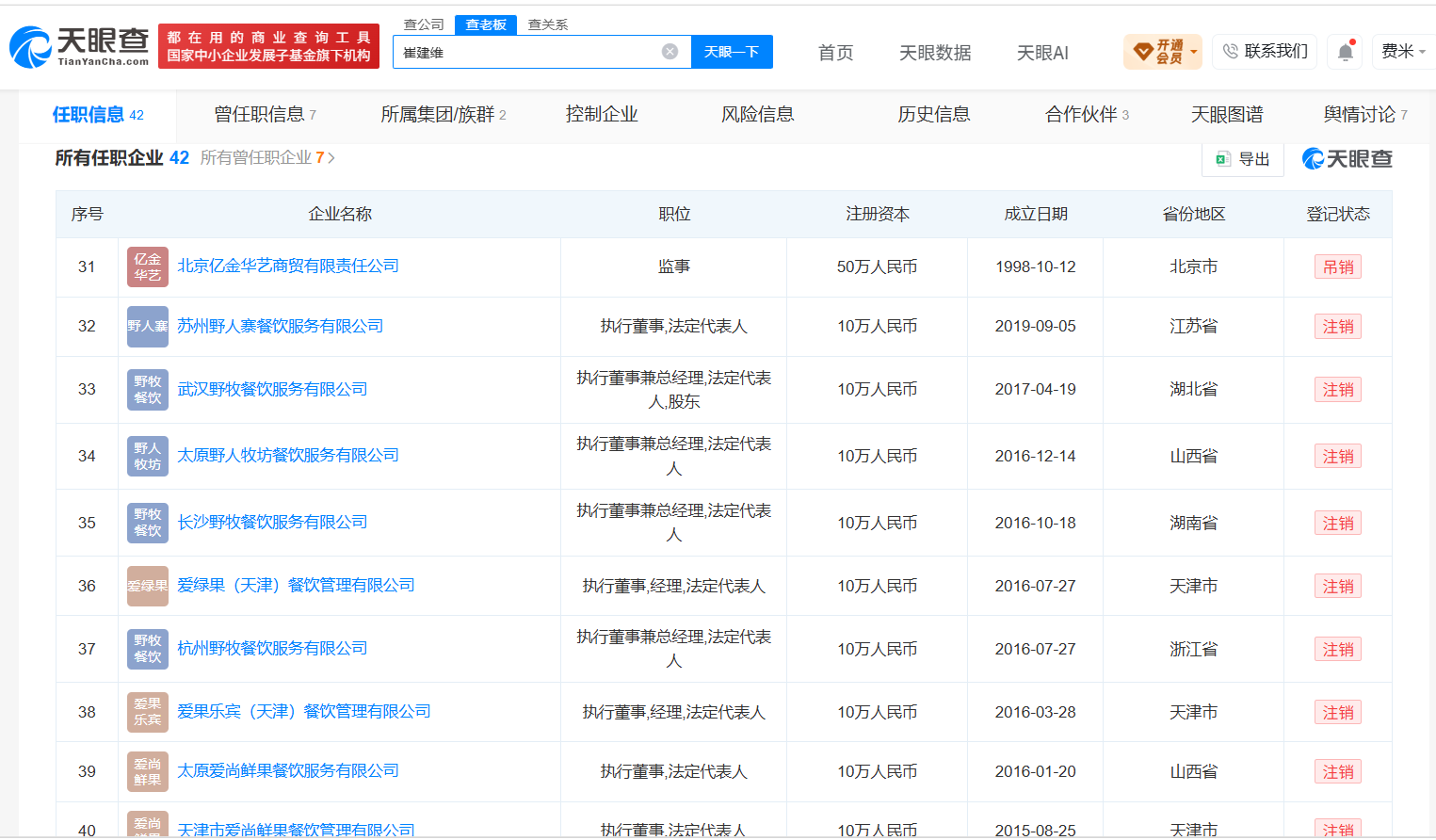
Task: Click the 企业名称 column header
Action: point(340,215)
